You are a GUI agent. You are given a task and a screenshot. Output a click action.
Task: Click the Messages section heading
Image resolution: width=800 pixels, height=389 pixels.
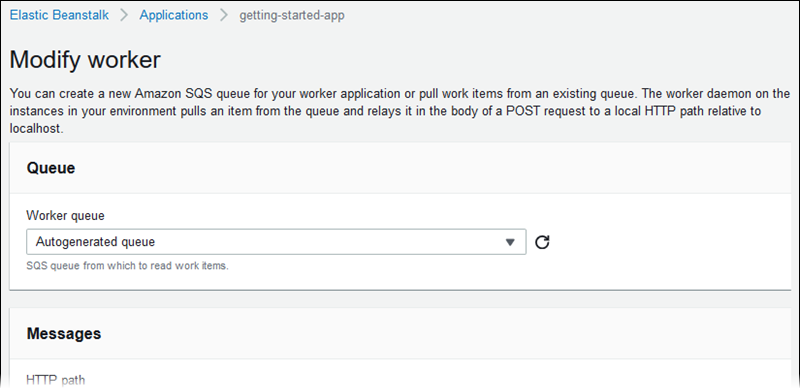coord(64,334)
